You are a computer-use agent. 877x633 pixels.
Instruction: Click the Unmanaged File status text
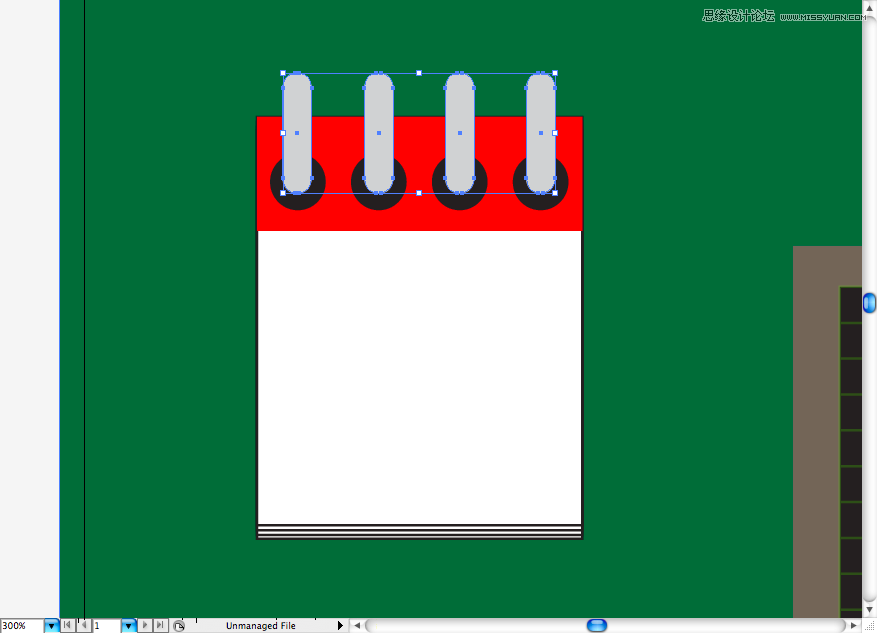261,626
